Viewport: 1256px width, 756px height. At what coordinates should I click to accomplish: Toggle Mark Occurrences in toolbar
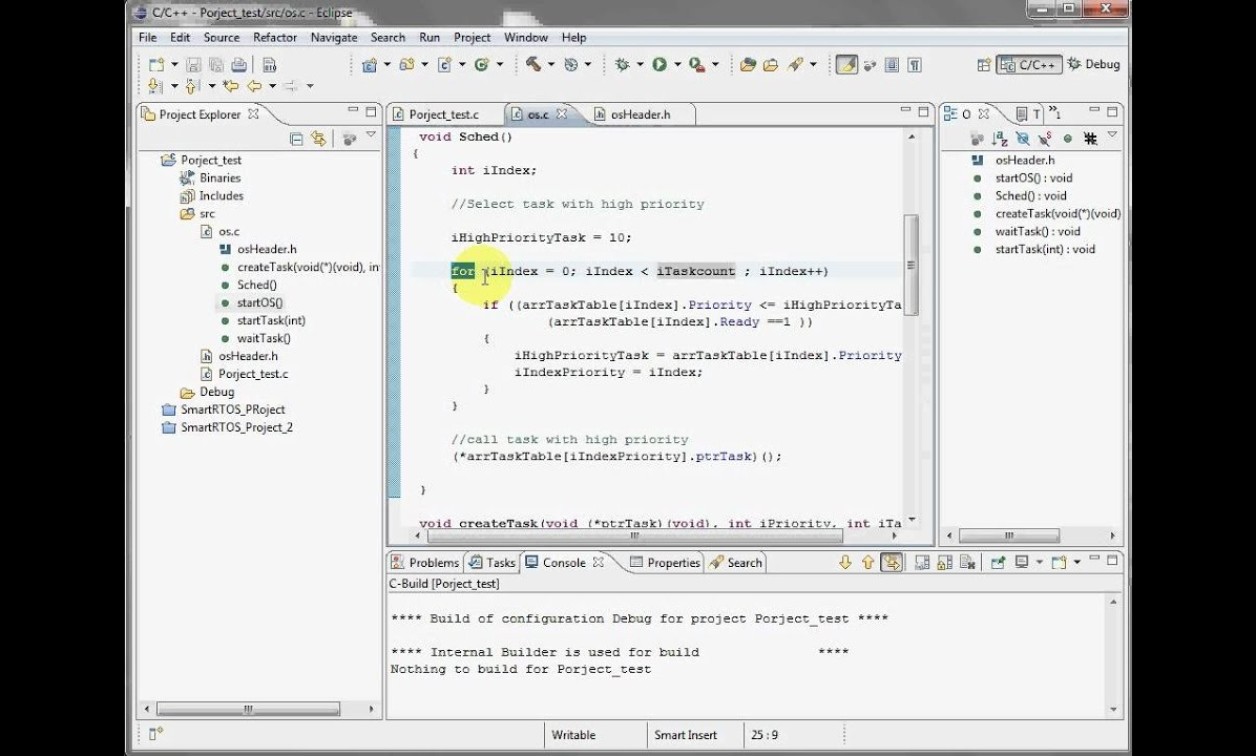click(x=847, y=65)
